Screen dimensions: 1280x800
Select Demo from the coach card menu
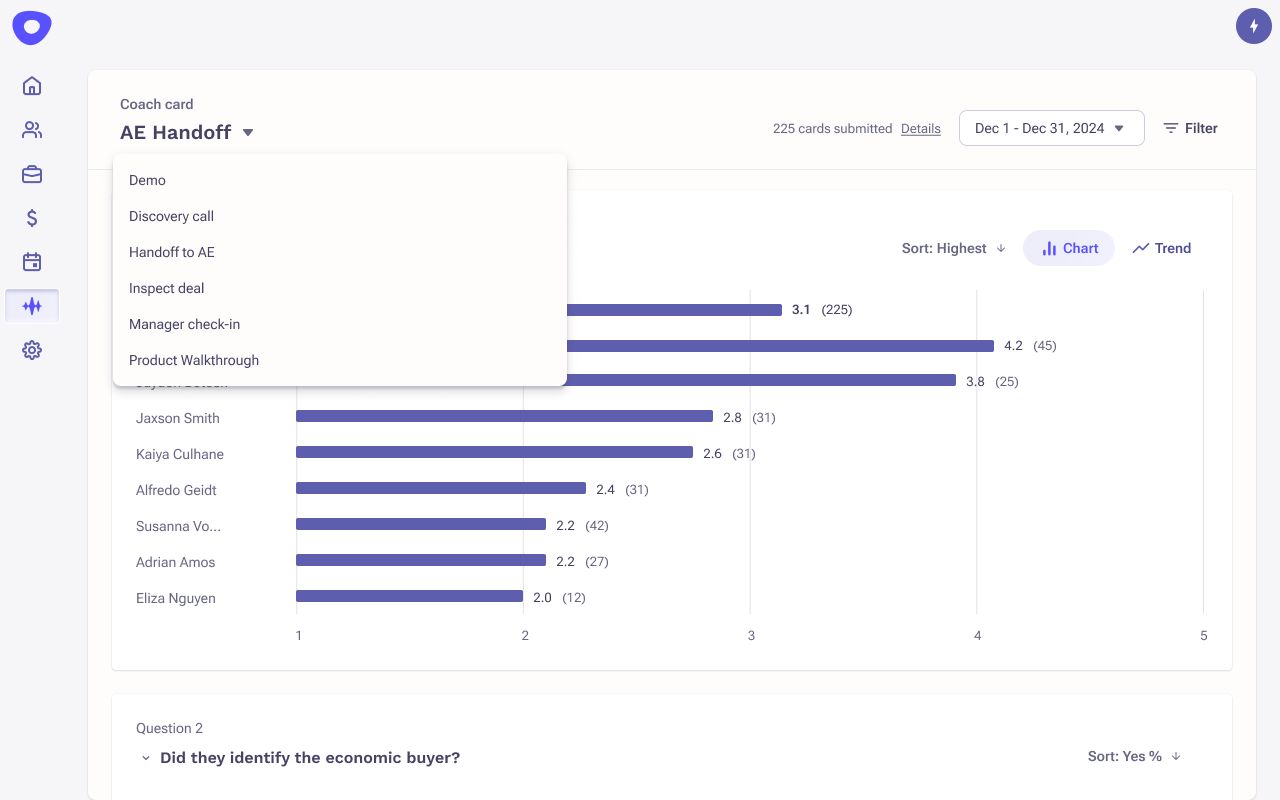tap(340, 180)
